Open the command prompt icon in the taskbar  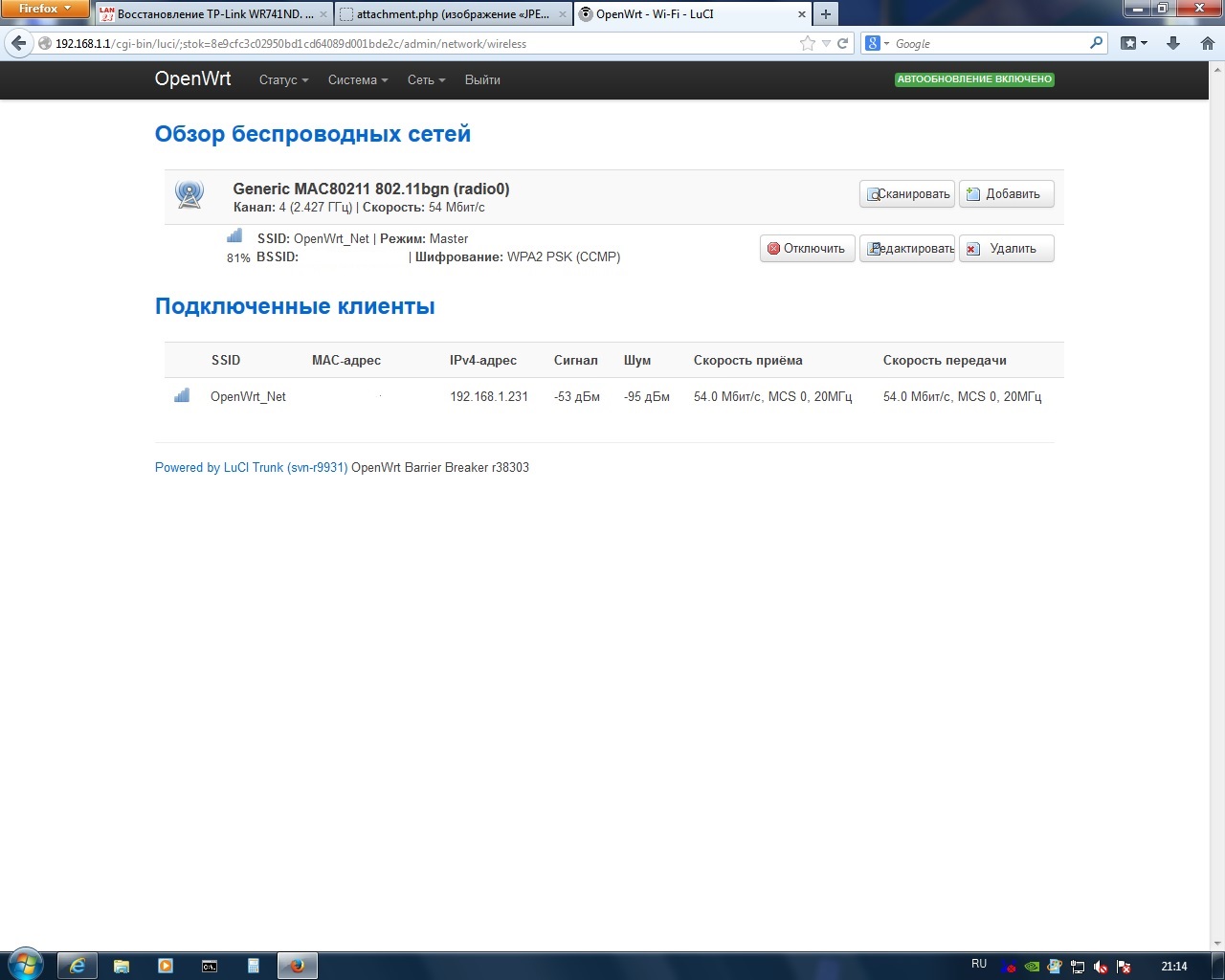point(210,966)
